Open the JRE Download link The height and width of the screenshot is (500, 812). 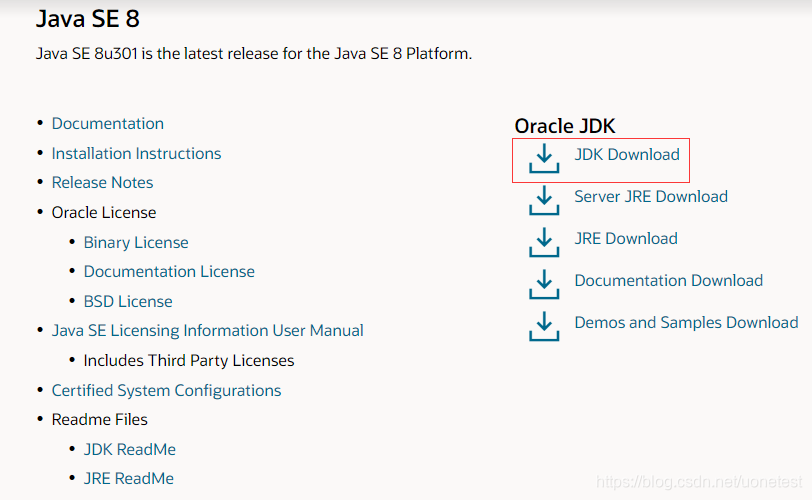626,238
